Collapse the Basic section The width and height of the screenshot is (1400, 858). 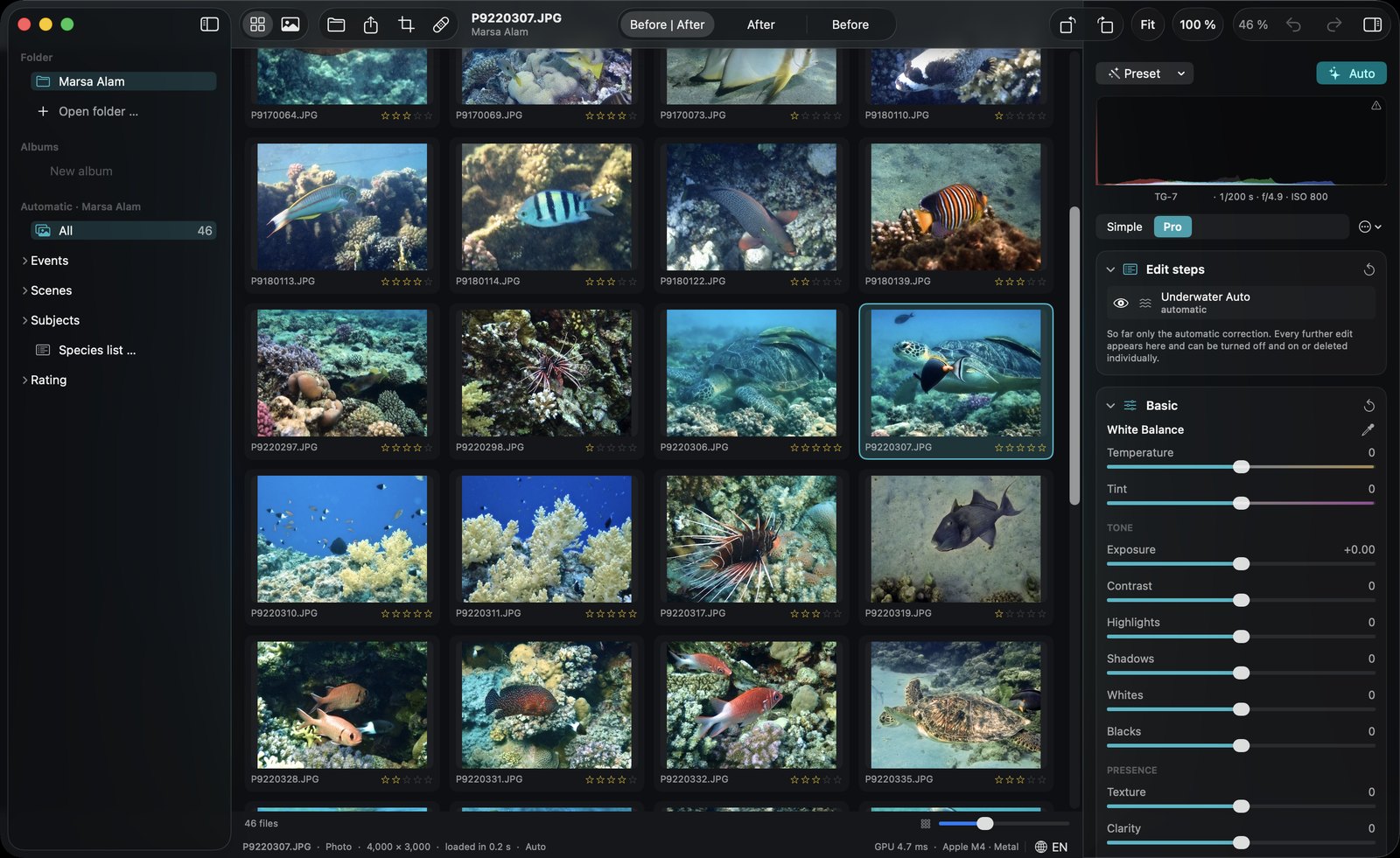click(1110, 406)
